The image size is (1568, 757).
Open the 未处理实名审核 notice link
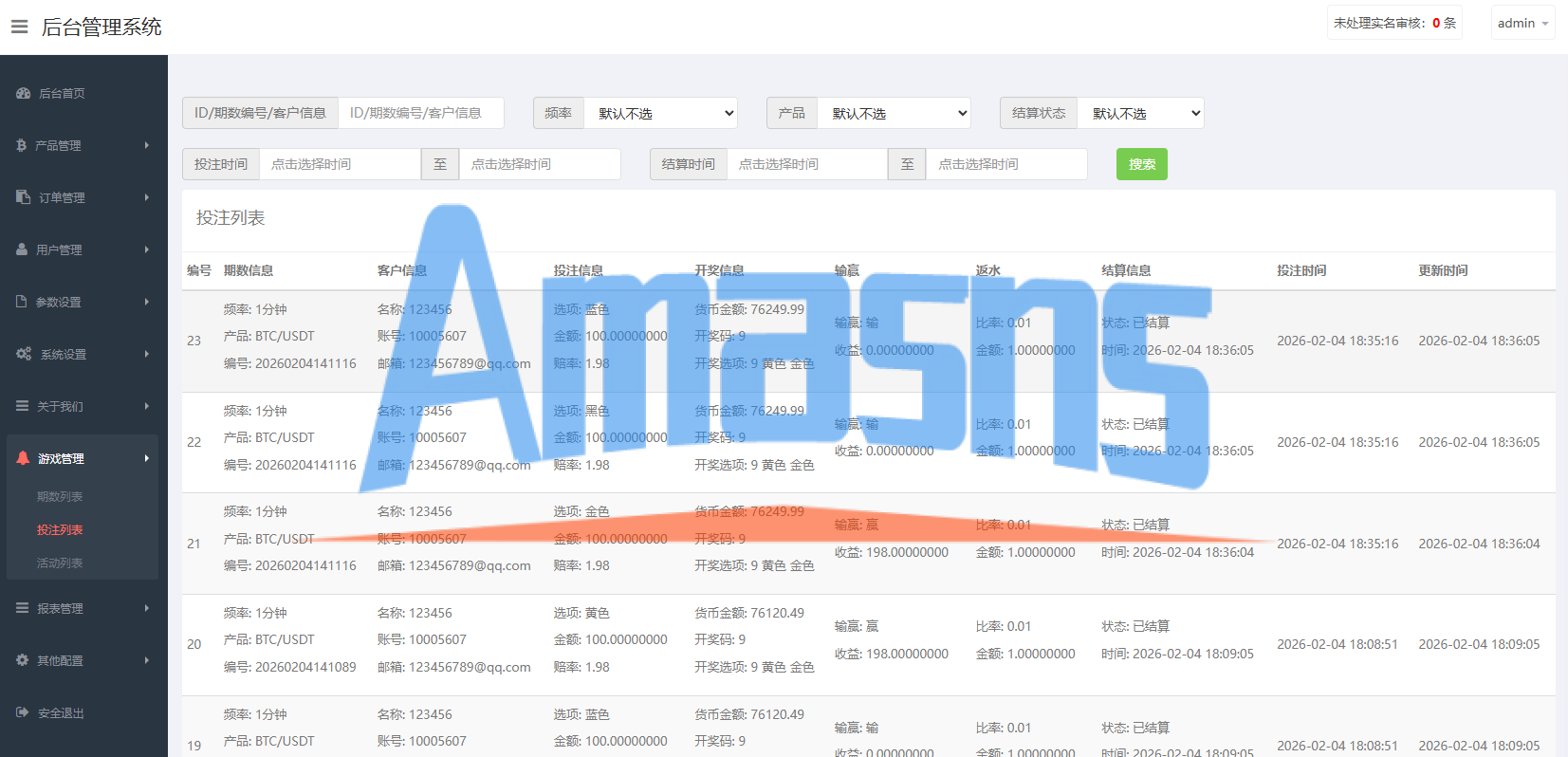coord(1394,23)
